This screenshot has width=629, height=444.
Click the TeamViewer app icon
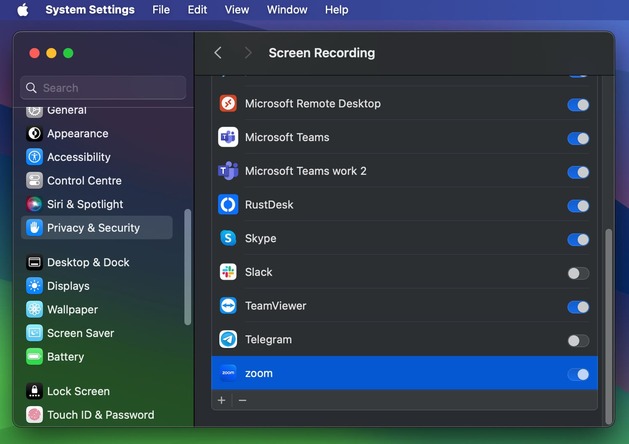tap(228, 306)
